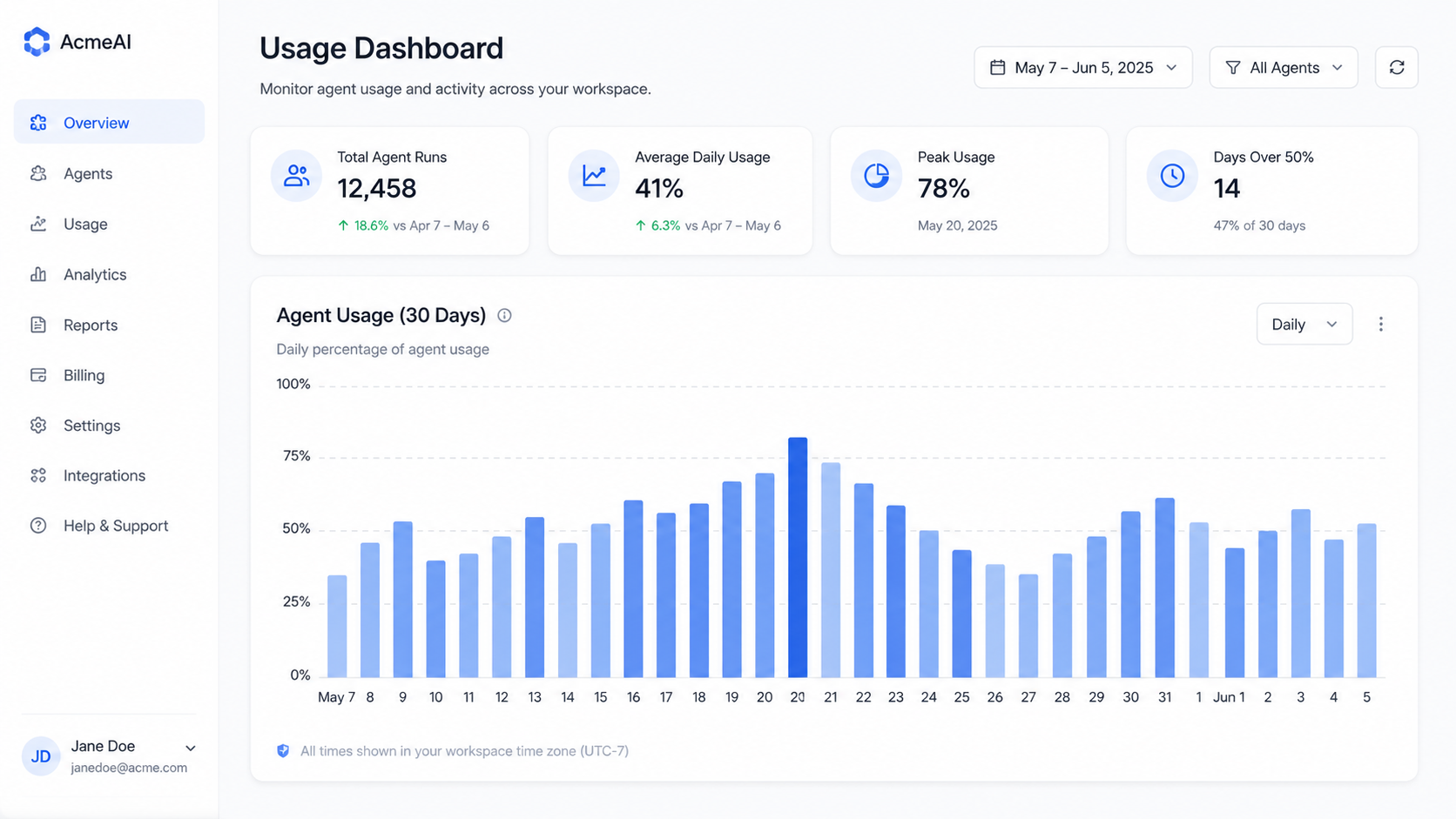Viewport: 1456px width, 819px height.
Task: Click the May 7 bar in chart
Action: pyautogui.click(x=337, y=626)
